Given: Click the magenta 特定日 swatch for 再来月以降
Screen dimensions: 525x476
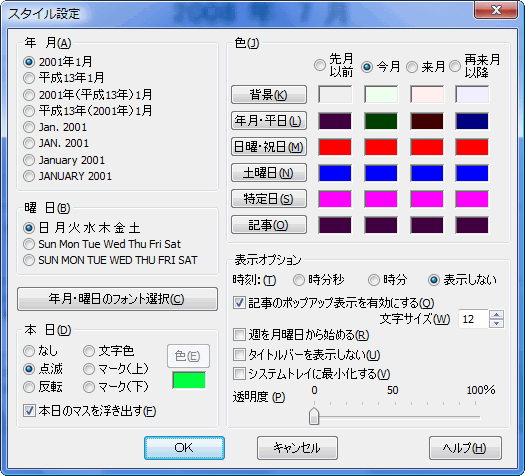Looking at the screenshot, I should tap(472, 199).
